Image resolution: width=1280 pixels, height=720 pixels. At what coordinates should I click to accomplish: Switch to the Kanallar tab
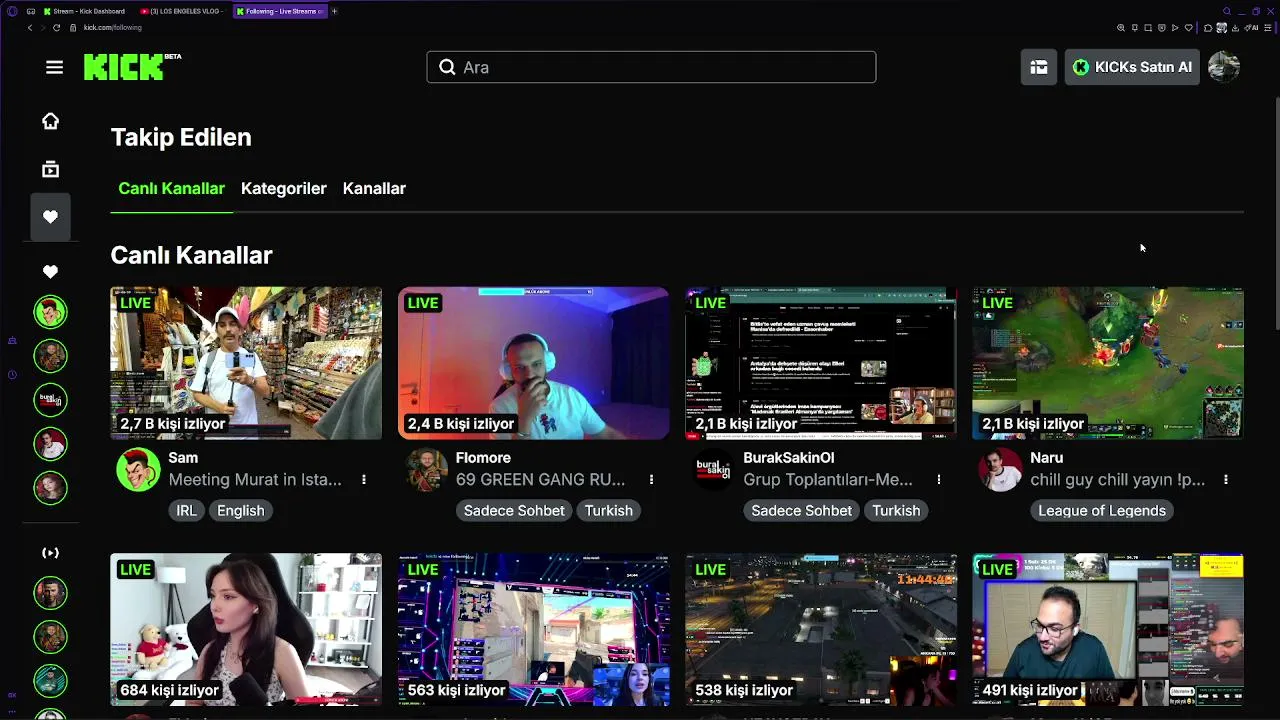coord(374,189)
